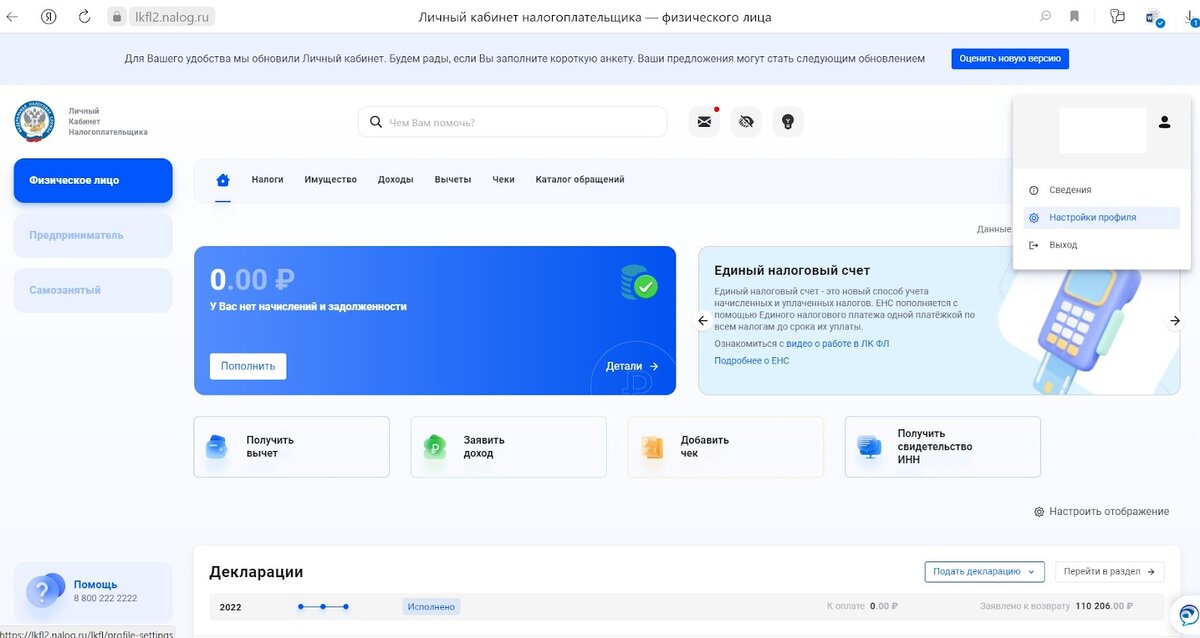
Task: Open the envelope messages icon
Action: (704, 120)
